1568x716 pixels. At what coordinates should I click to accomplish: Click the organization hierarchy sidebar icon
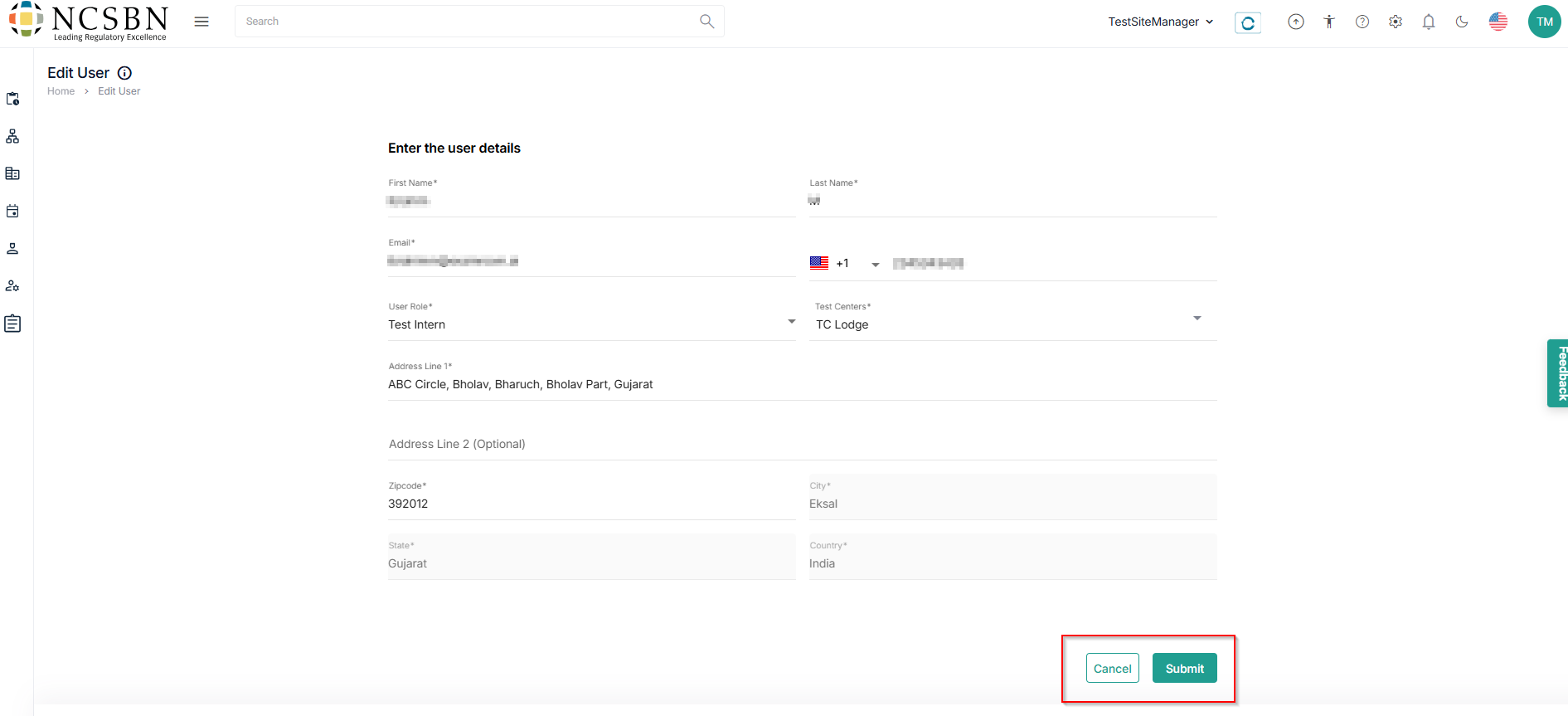click(12, 136)
